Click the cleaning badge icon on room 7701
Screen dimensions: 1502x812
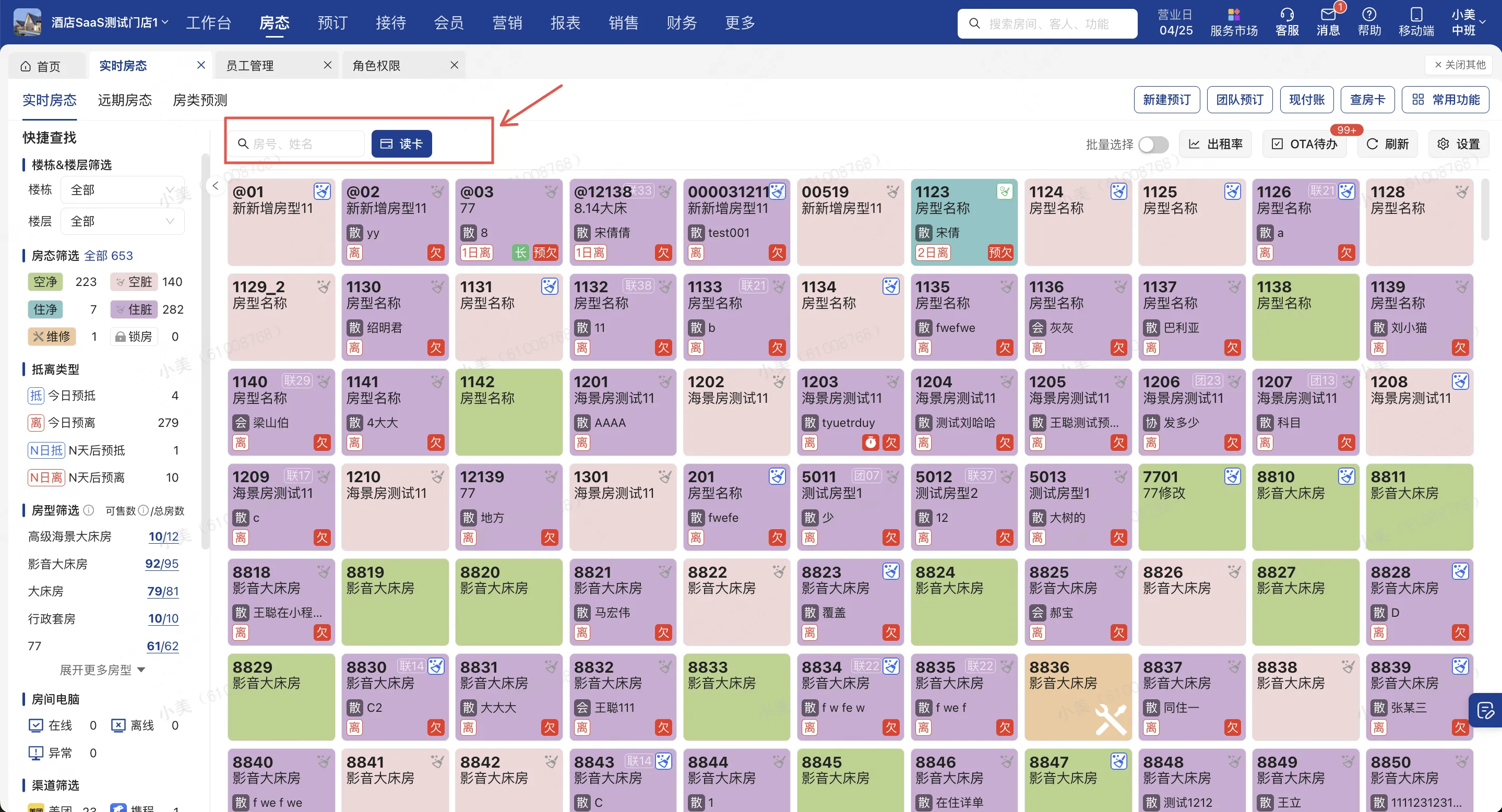click(1232, 476)
